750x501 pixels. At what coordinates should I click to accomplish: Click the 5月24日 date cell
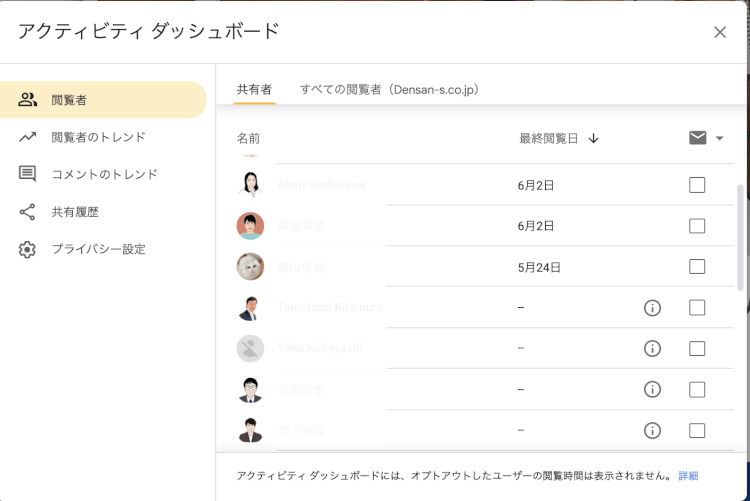click(x=539, y=267)
